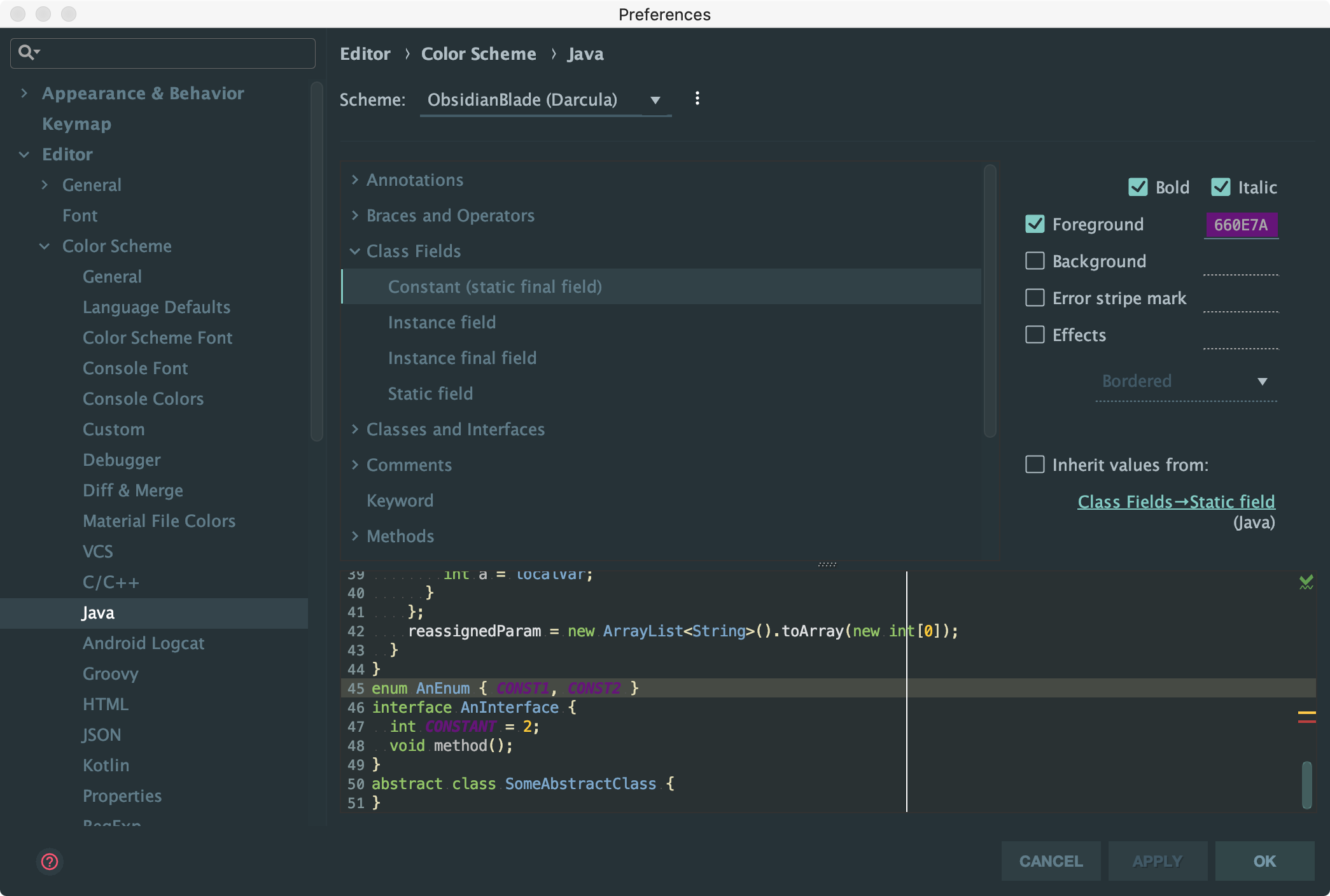Follow the Class Fields→Static field link
Image resolution: width=1330 pixels, height=896 pixels.
(1175, 501)
